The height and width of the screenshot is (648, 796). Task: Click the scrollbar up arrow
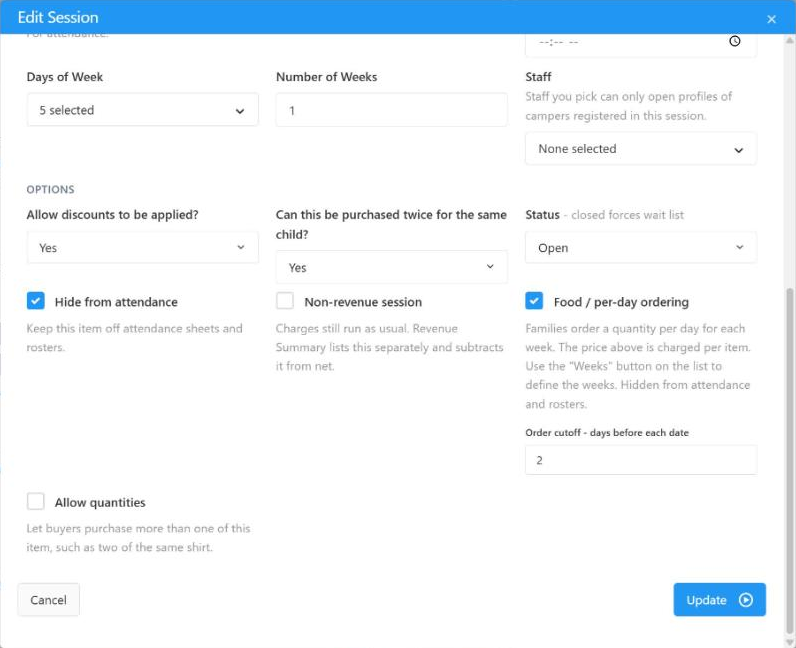pyautogui.click(x=790, y=40)
